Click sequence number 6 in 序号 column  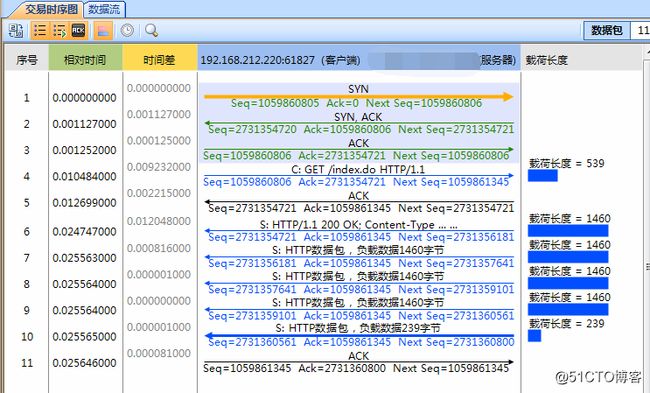pyautogui.click(x=27, y=232)
